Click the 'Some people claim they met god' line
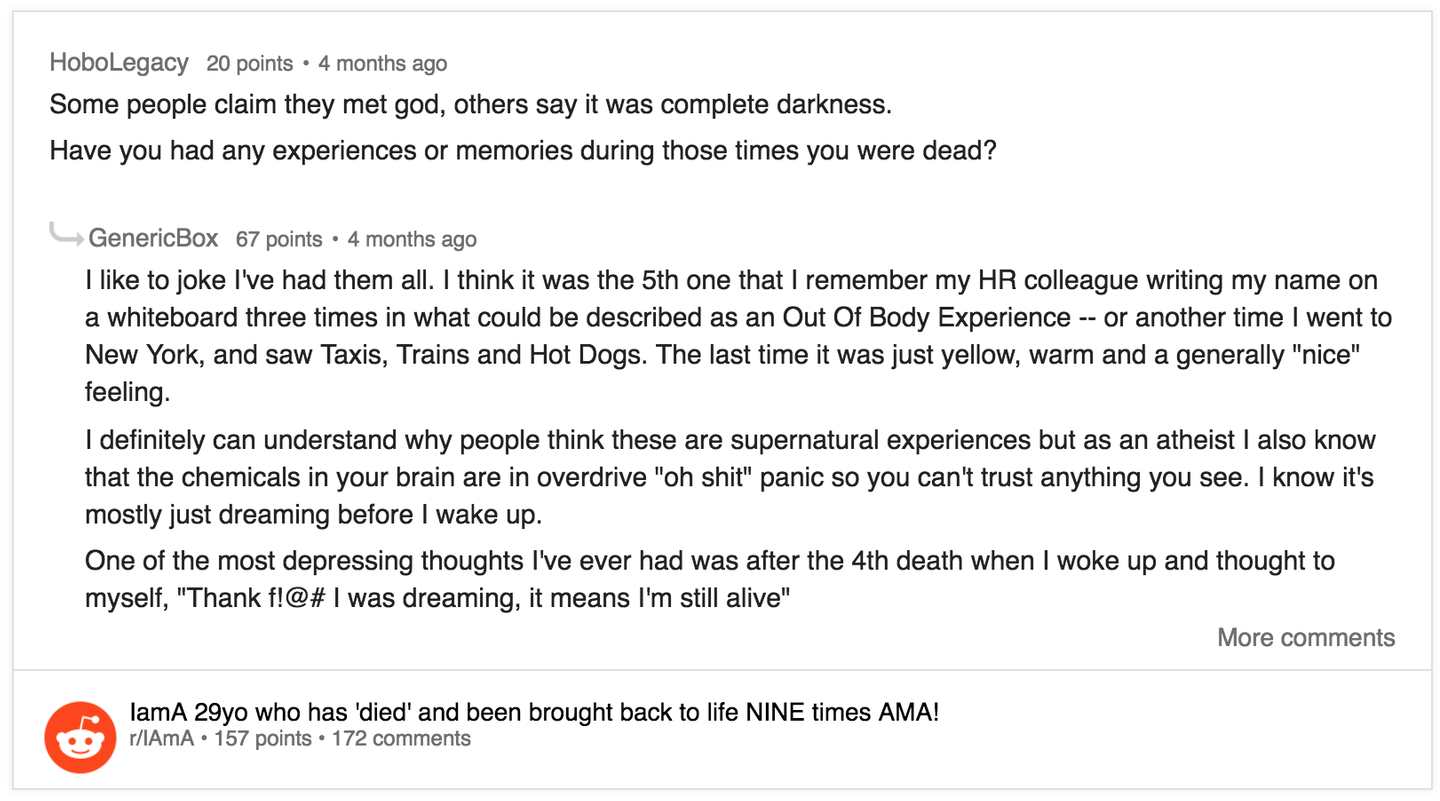This screenshot has height=801, width=1440. point(470,104)
